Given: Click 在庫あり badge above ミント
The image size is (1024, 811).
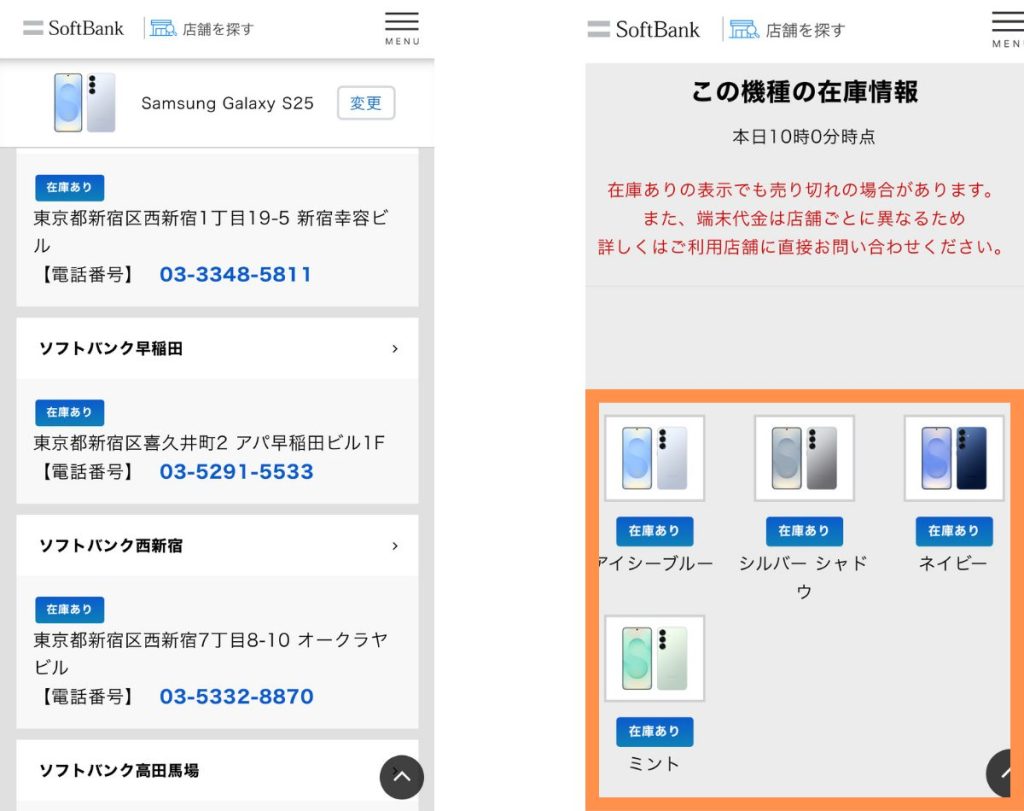Looking at the screenshot, I should click(x=654, y=731).
